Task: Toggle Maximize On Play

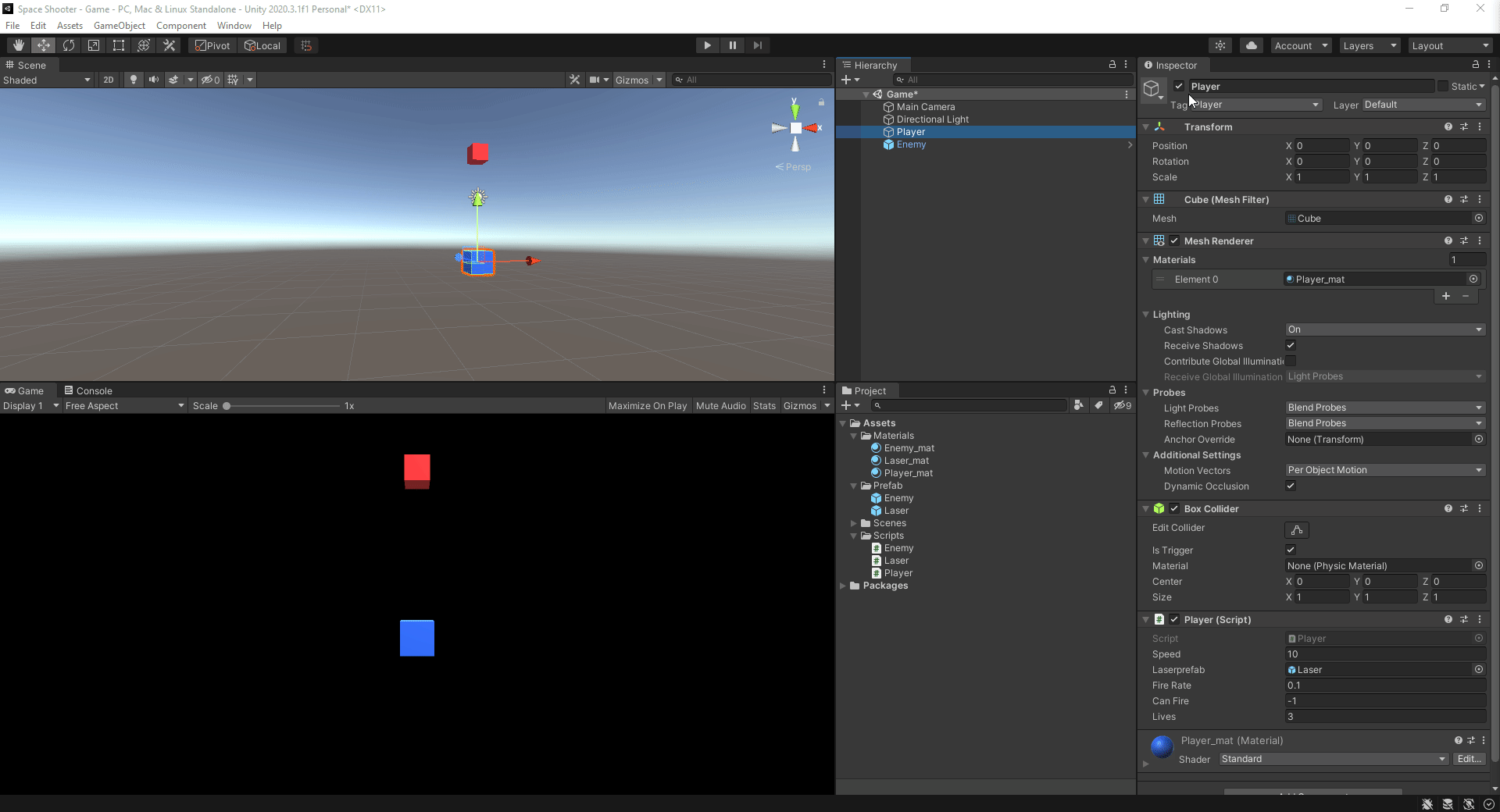Action: 648,406
